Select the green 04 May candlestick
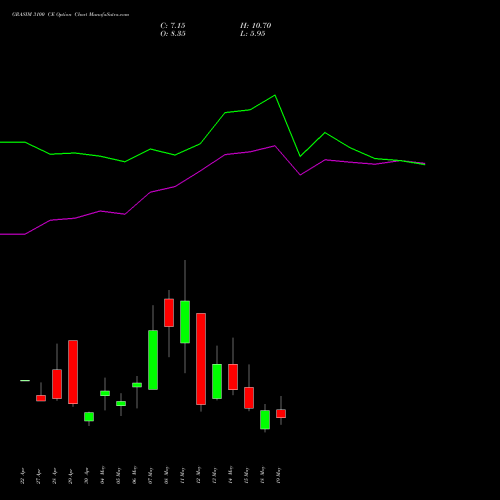This screenshot has width=500, height=500. click(105, 393)
